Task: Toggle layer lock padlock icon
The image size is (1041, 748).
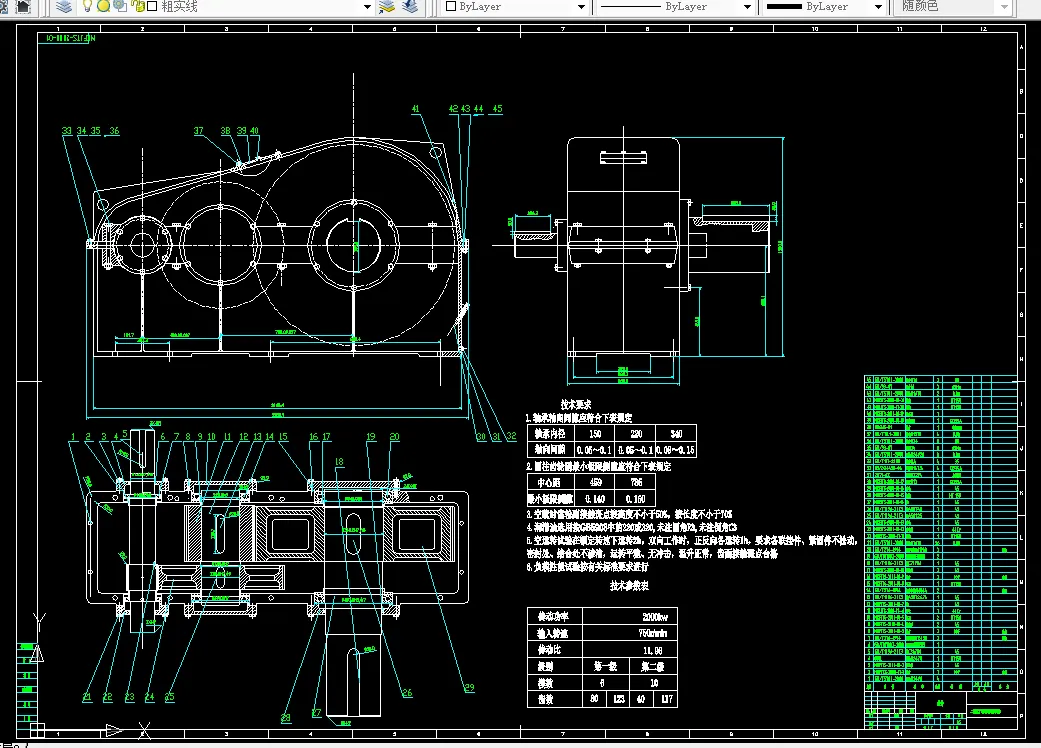Action: [x=138, y=7]
